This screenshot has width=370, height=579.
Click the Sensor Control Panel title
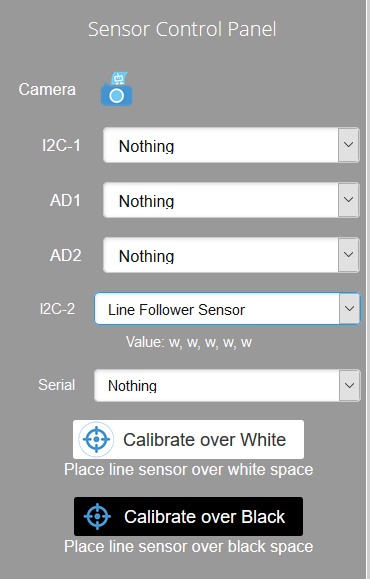pyautogui.click(x=182, y=29)
